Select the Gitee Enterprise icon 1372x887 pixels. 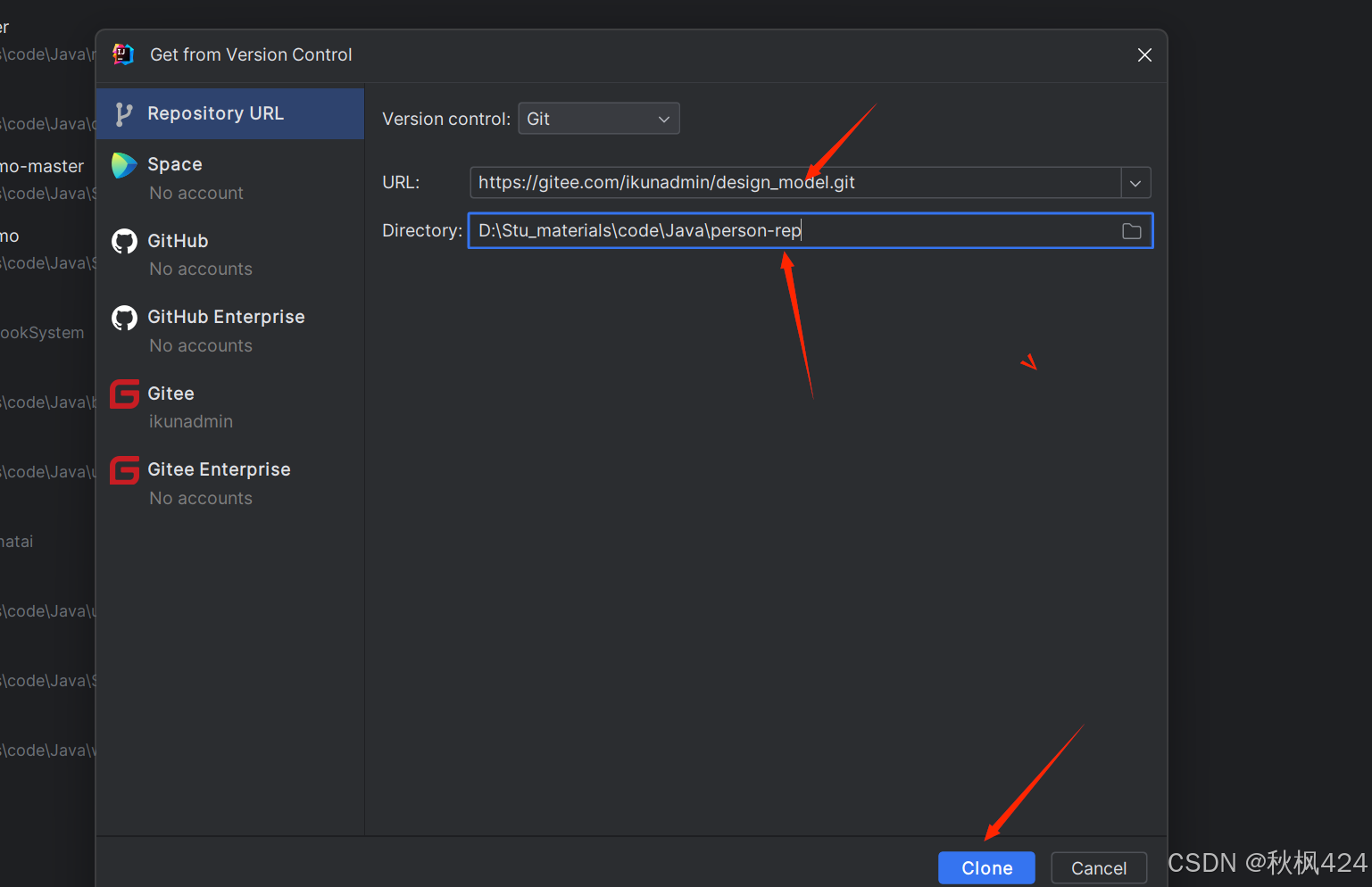click(x=124, y=469)
